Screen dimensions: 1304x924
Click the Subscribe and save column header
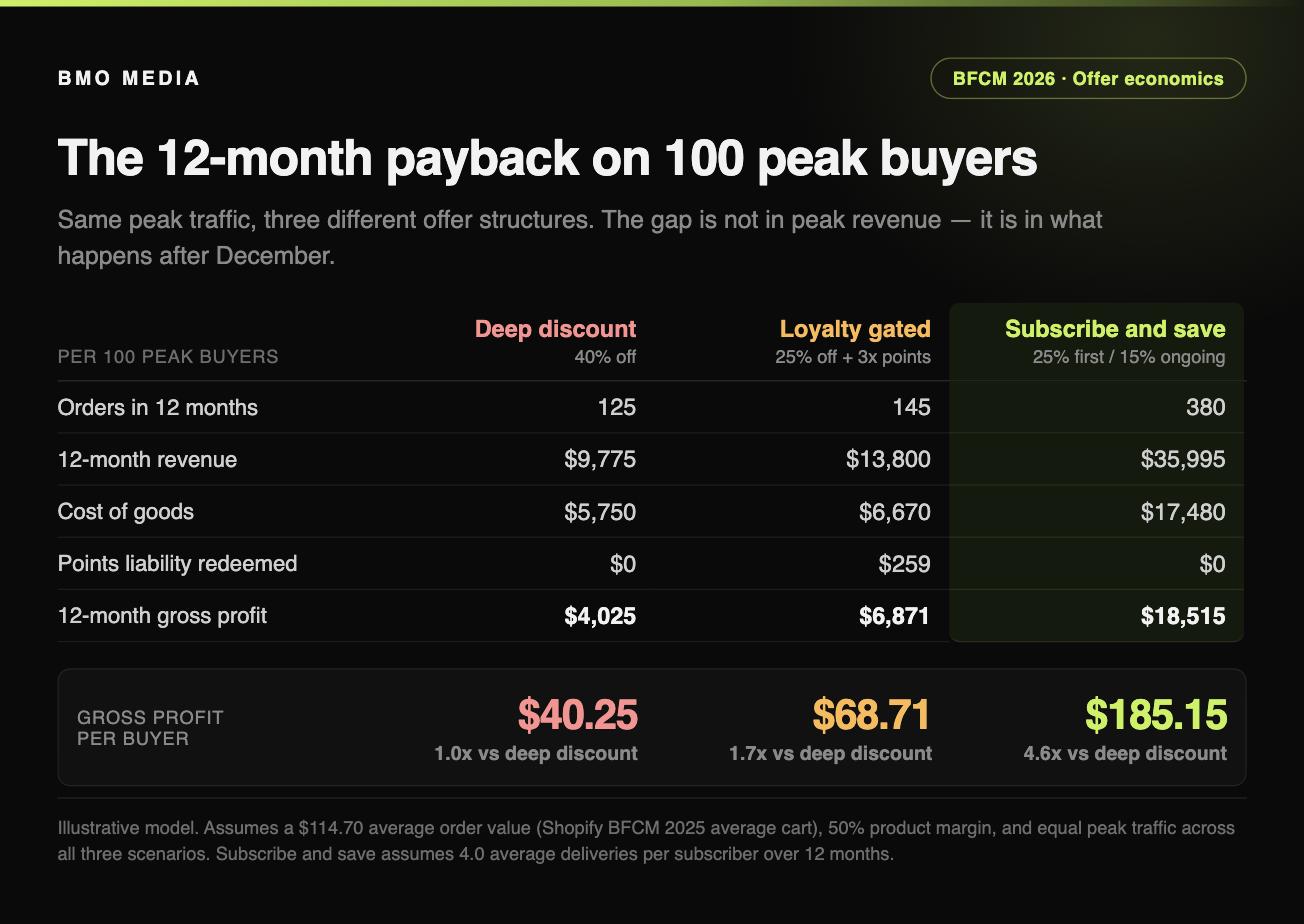point(1115,329)
